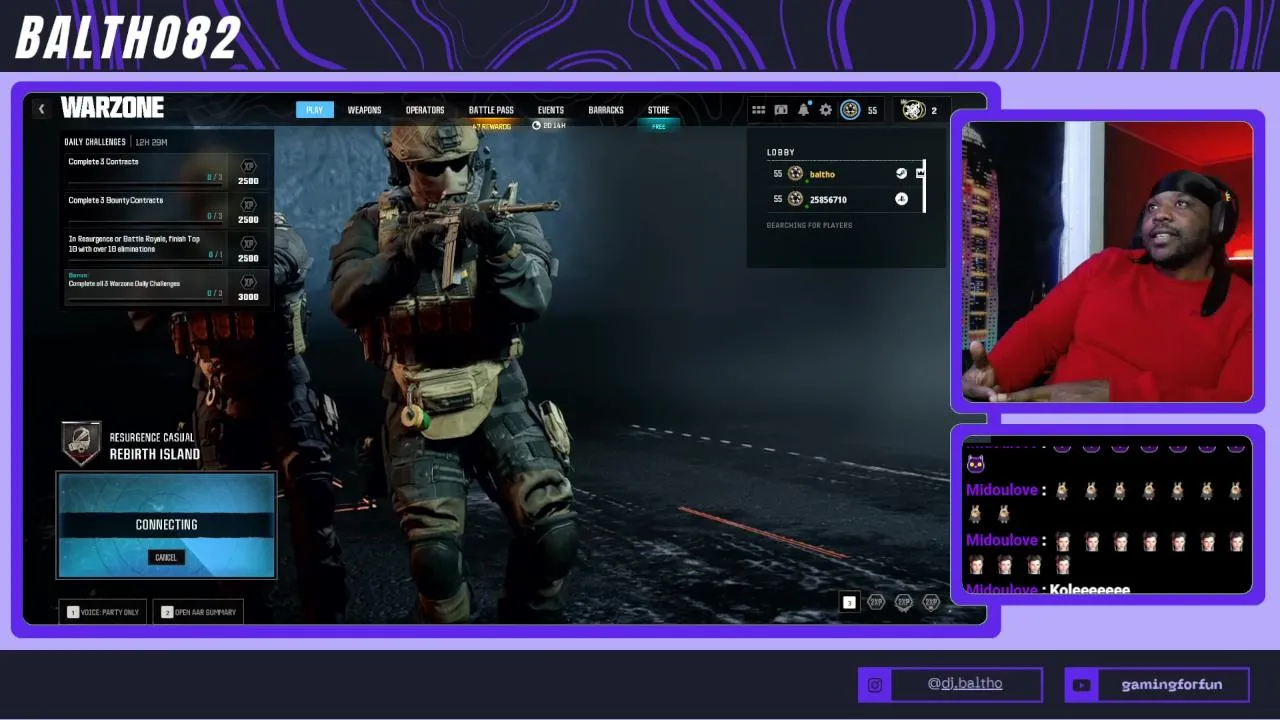Click rank emblem next to baltho
The image size is (1280, 720).
coord(795,174)
